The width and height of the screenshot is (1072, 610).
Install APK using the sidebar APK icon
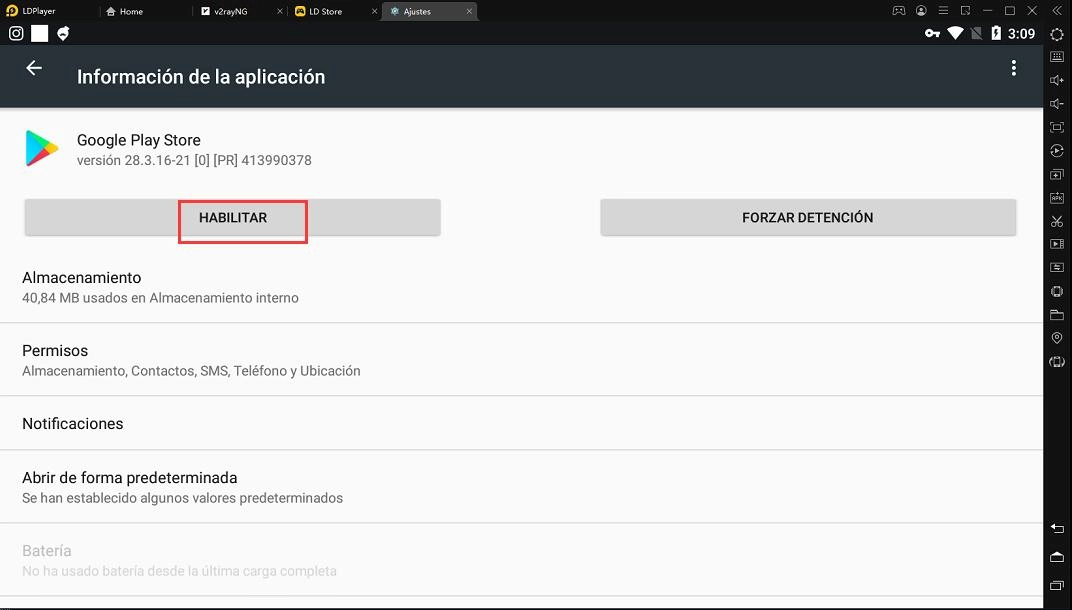1056,198
